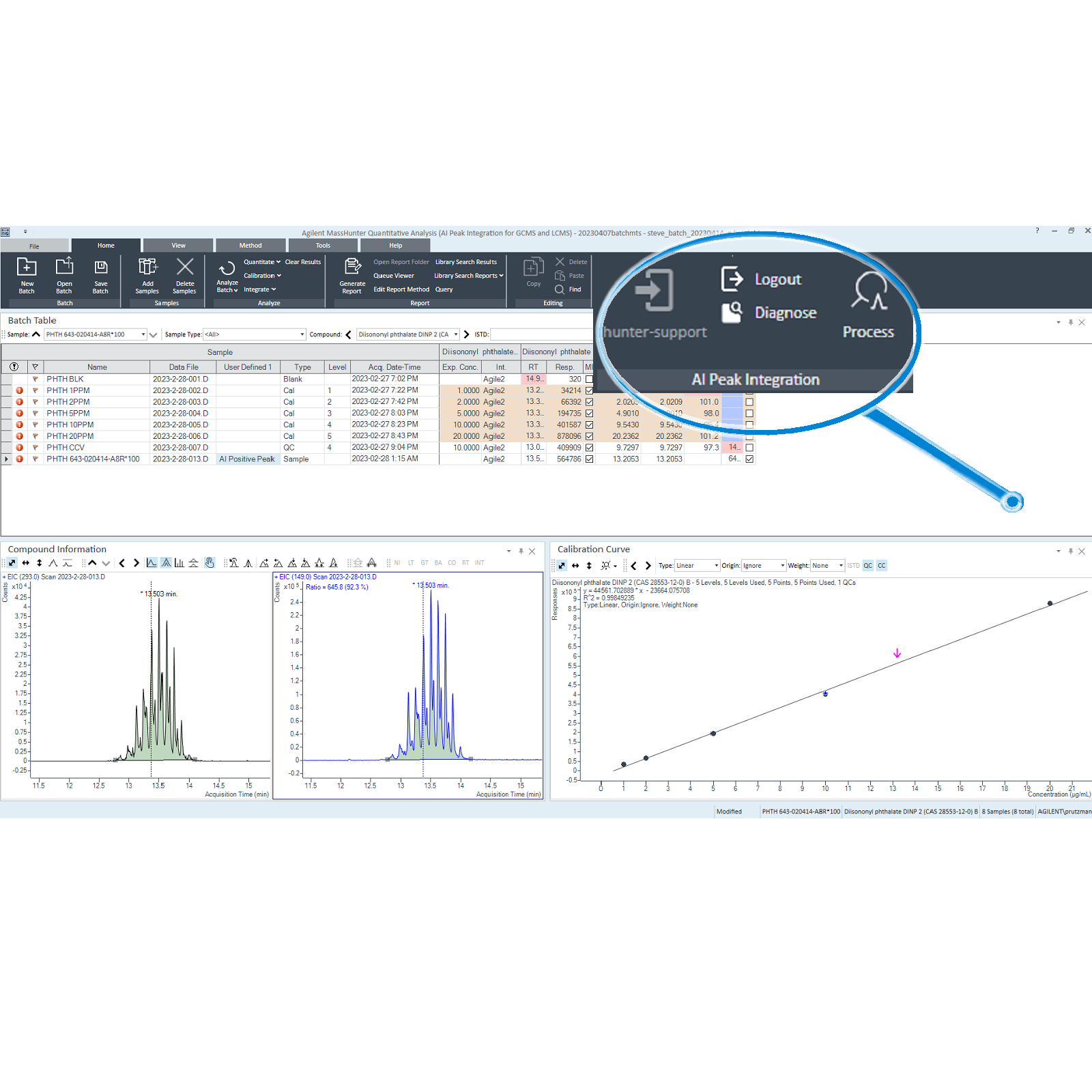Click the Data File column header
Image resolution: width=1092 pixels, height=1092 pixels.
click(x=184, y=367)
